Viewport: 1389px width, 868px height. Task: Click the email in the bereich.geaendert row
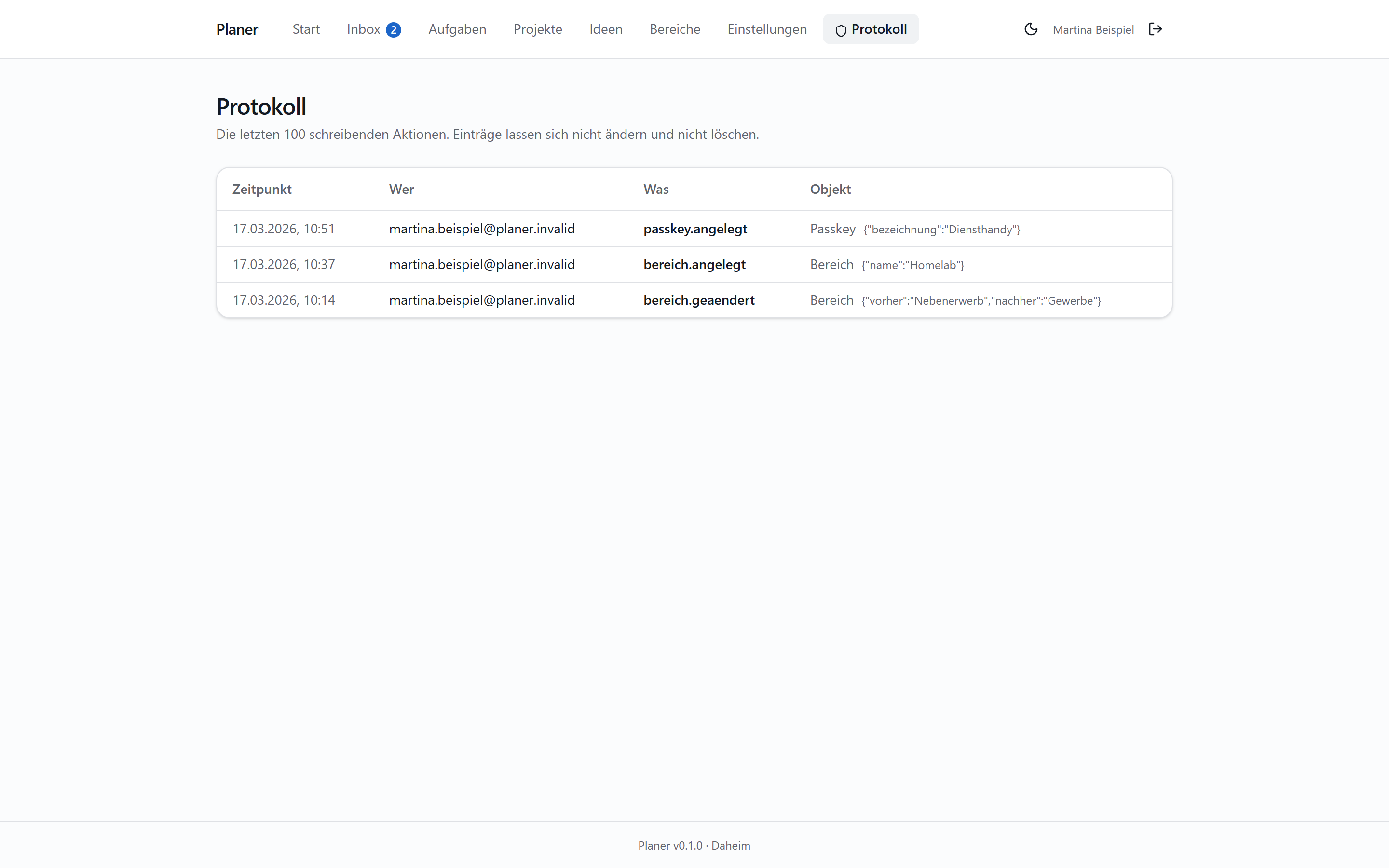(x=482, y=299)
